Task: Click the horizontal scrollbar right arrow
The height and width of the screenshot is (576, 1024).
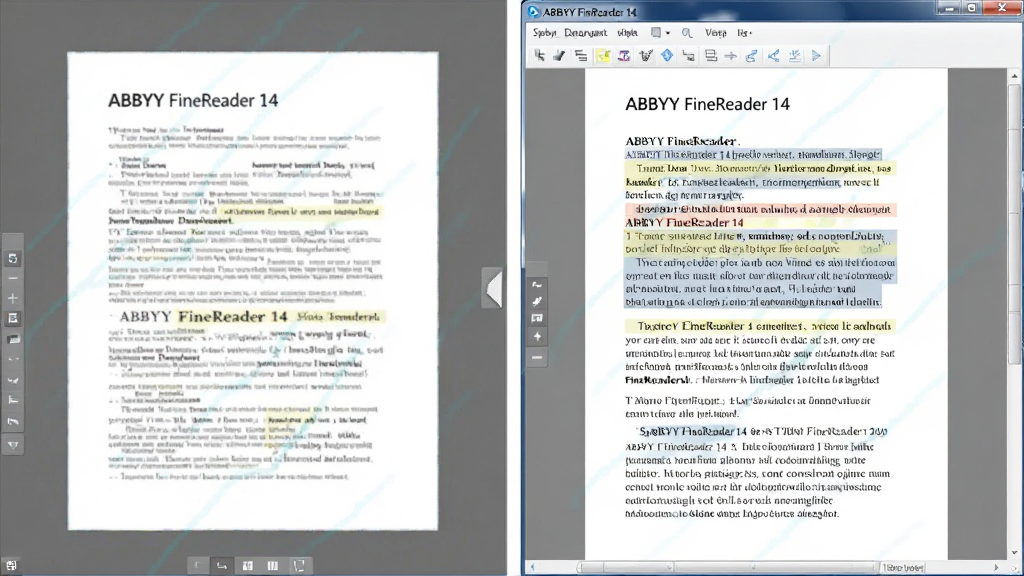Action: [996, 568]
